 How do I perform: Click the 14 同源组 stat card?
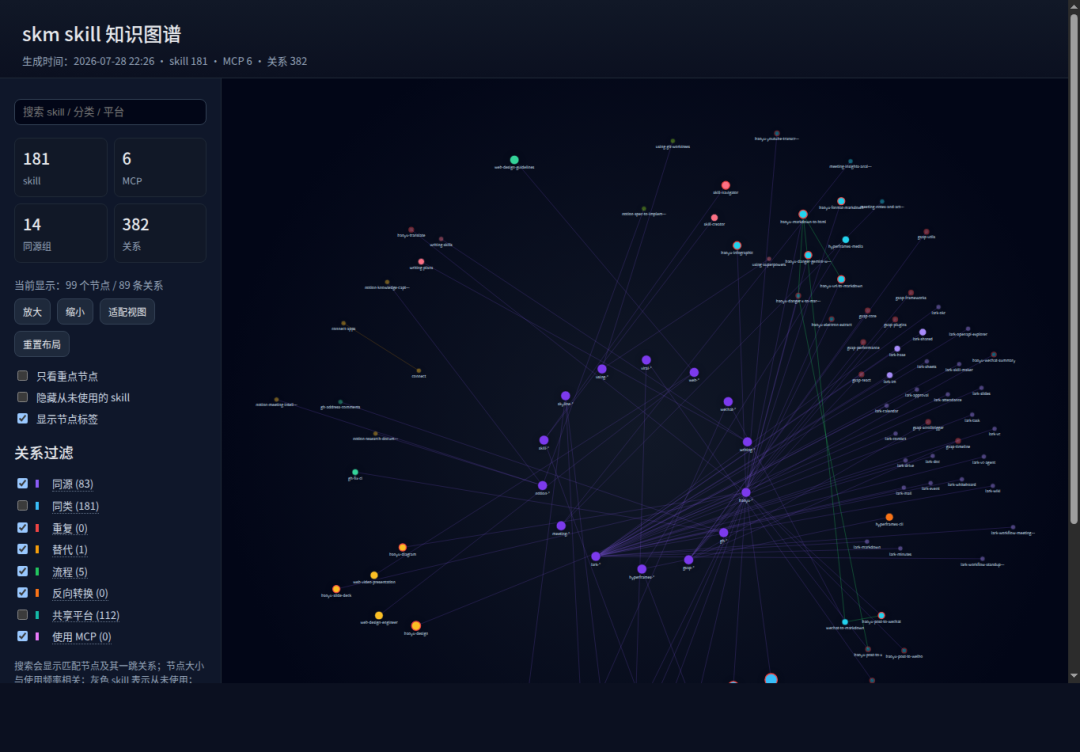click(61, 233)
